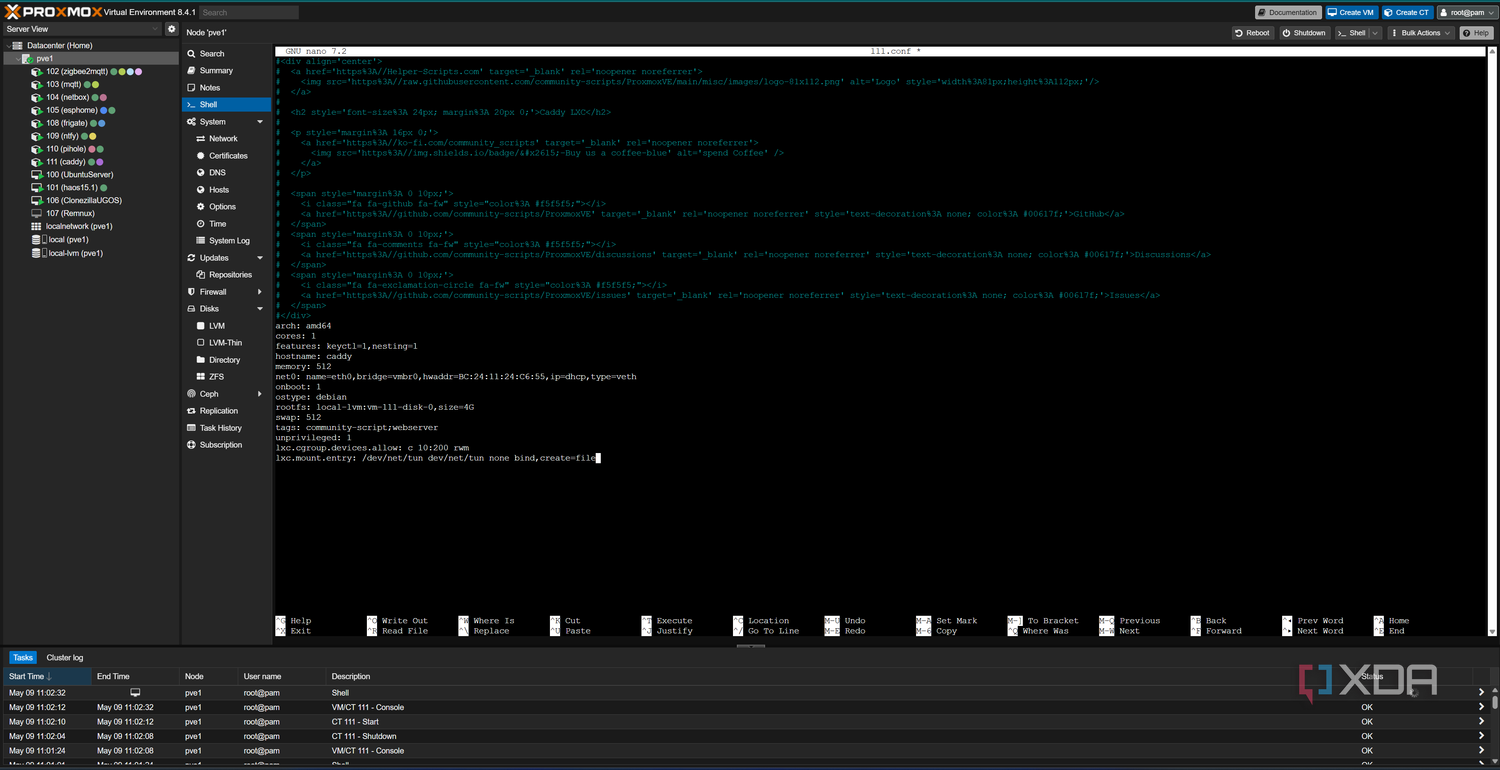1500x770 pixels.
Task: Open the node Search panel
Action: click(x=226, y=54)
